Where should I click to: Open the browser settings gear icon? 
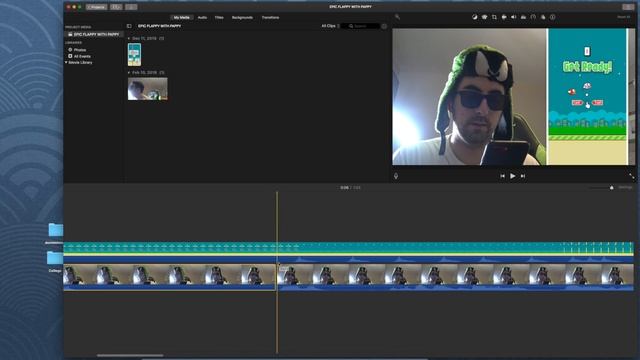pos(384,26)
